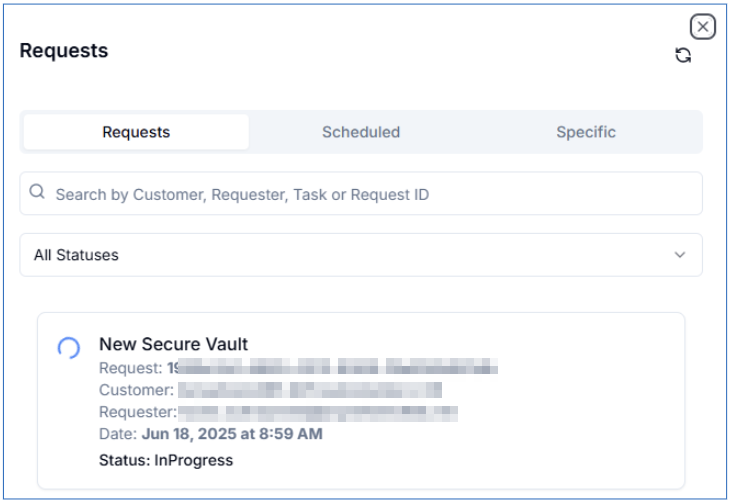Open the All Statuses dropdown

[x=361, y=255]
